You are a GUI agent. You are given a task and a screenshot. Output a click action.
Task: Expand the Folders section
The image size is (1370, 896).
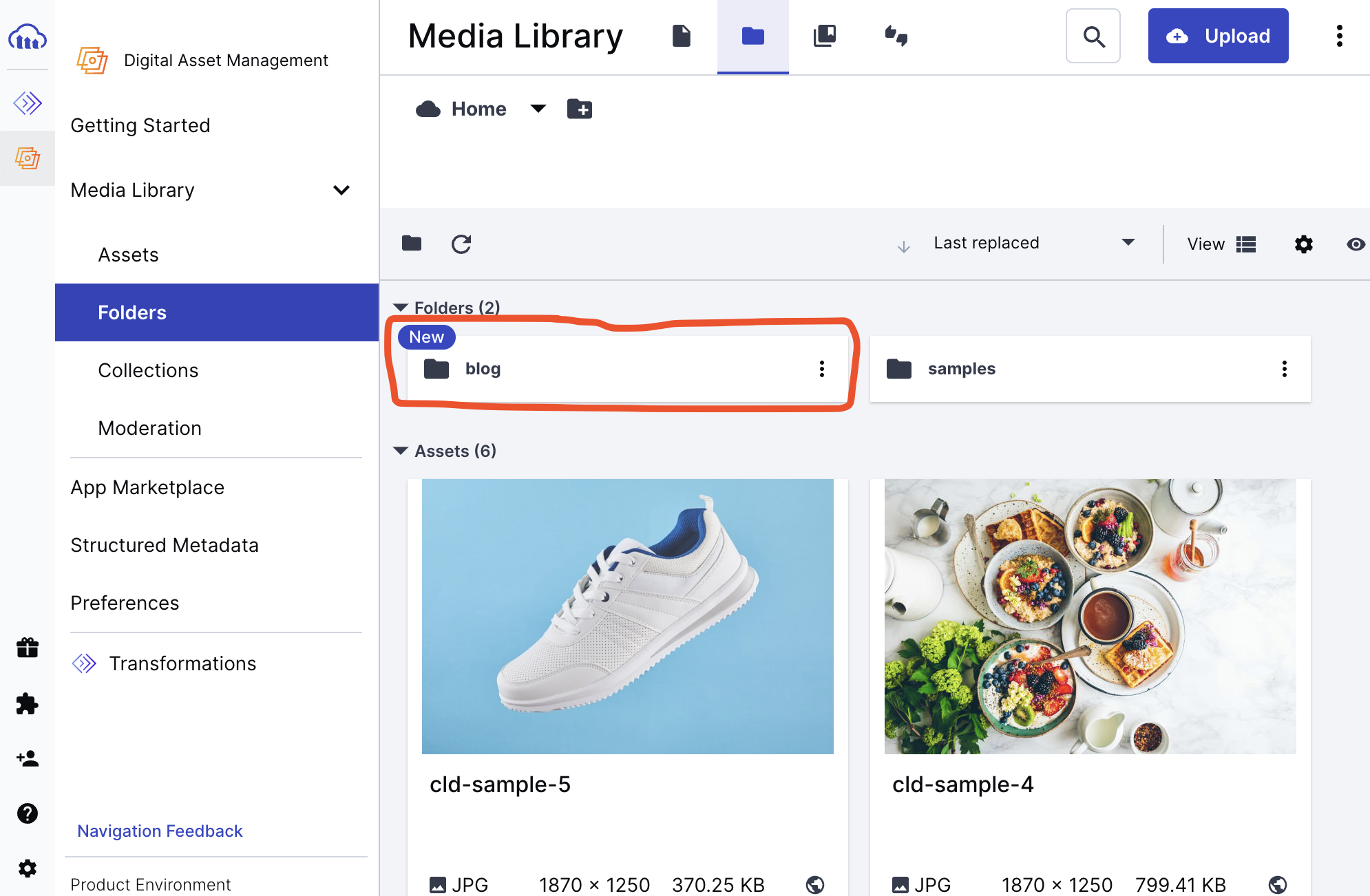(401, 307)
